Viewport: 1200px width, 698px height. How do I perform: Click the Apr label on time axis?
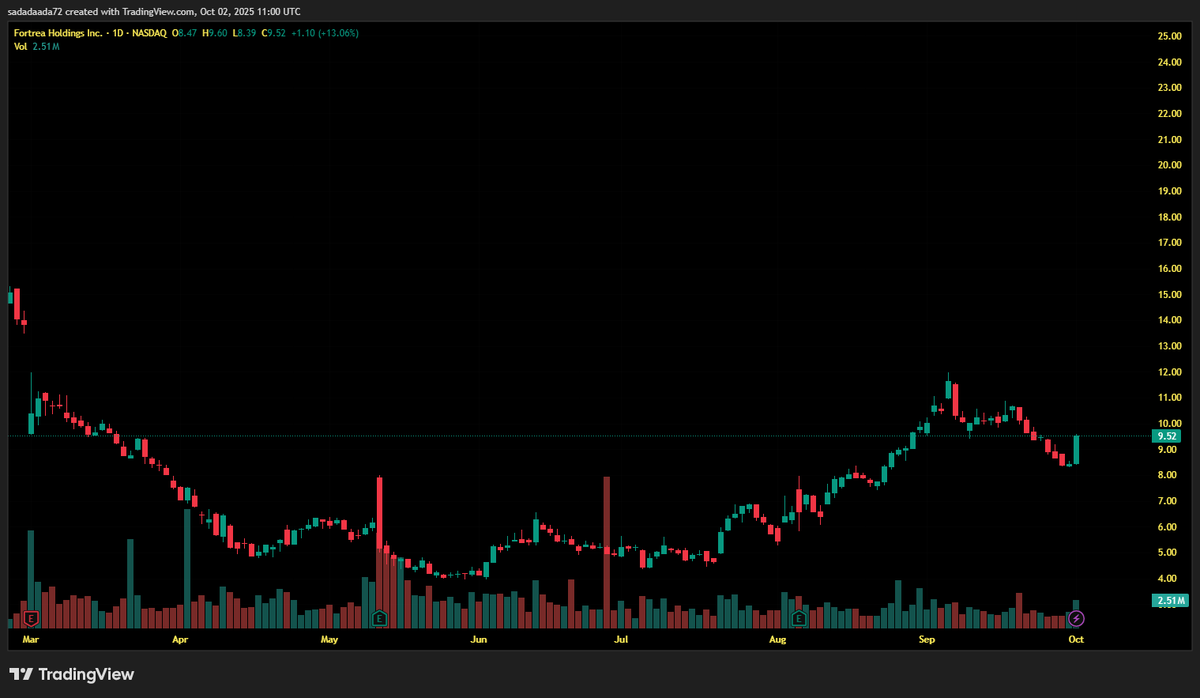[x=180, y=638]
